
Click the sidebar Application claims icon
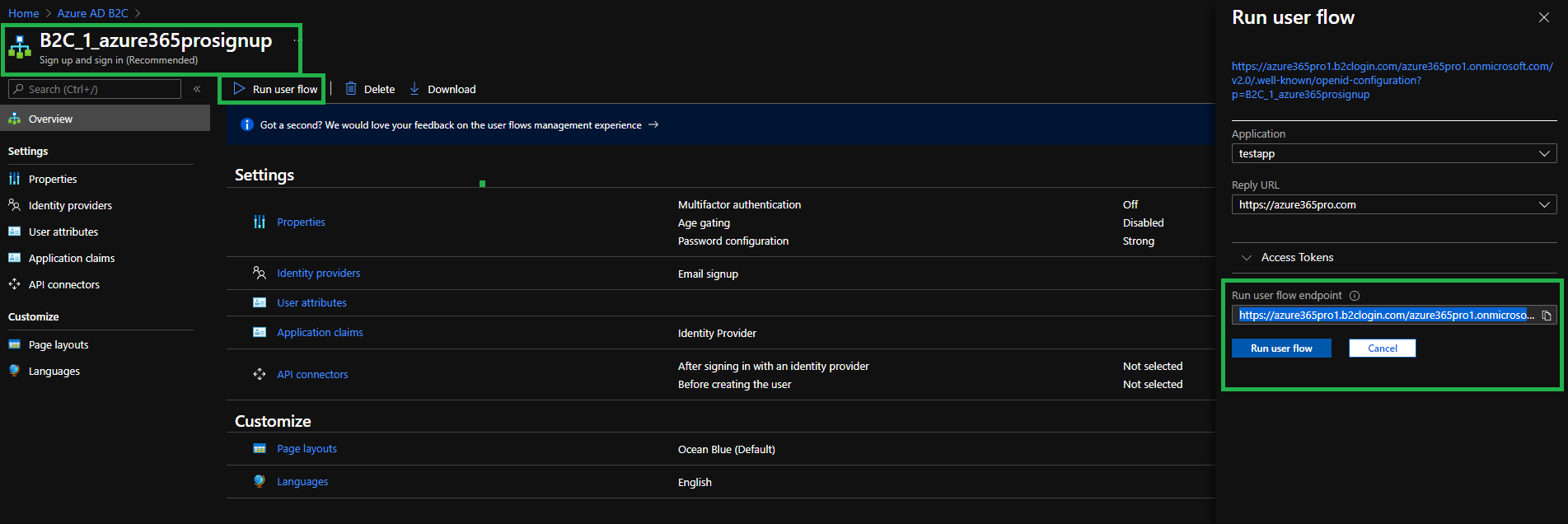(15, 258)
